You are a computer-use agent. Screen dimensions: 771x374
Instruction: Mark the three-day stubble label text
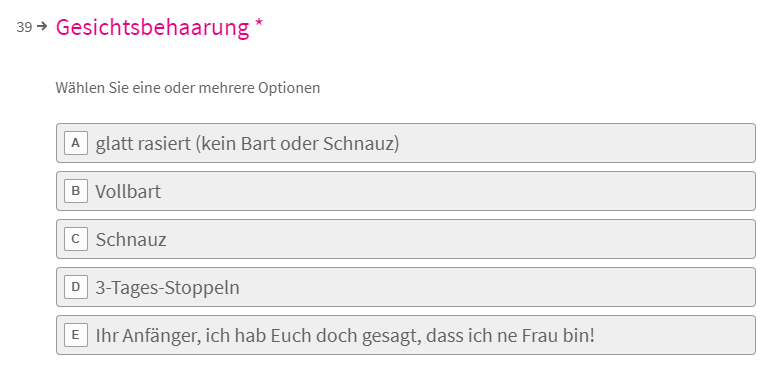click(x=167, y=288)
